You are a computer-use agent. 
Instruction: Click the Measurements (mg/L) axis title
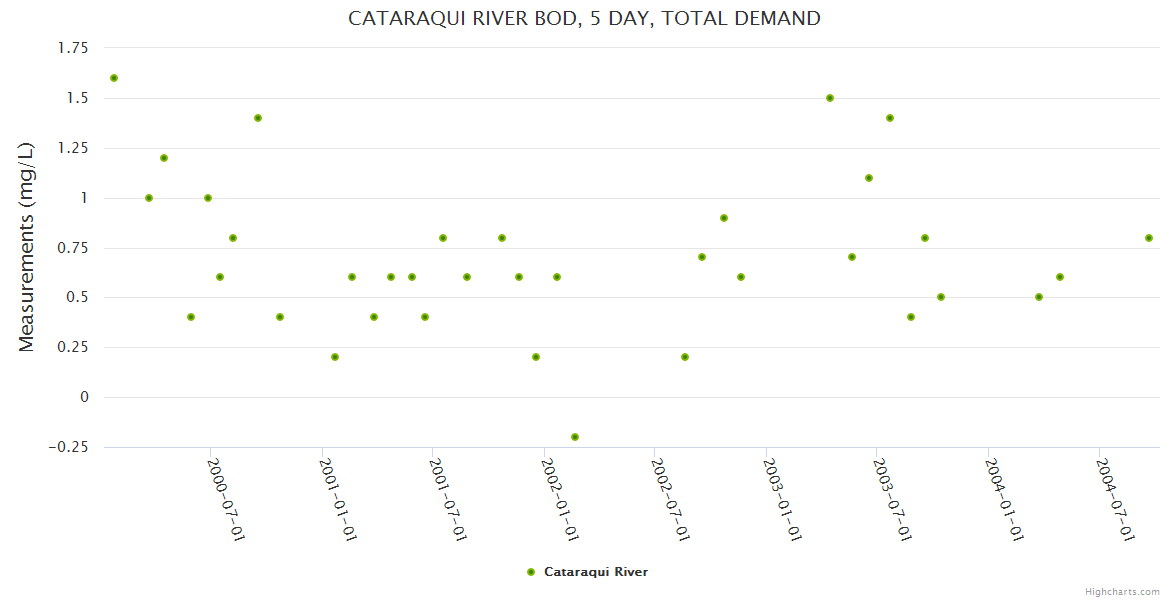(x=27, y=247)
